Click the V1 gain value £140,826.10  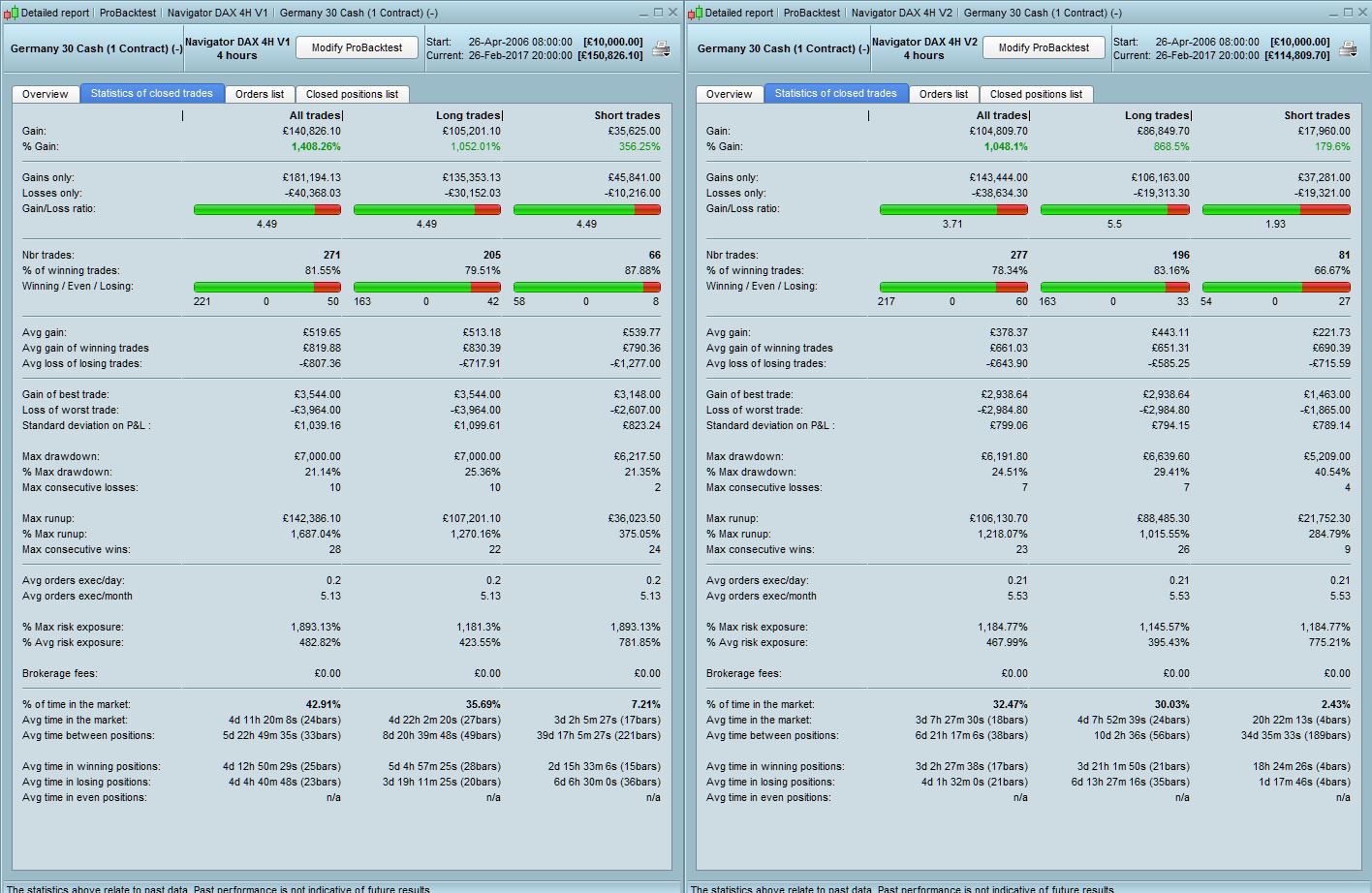click(311, 131)
